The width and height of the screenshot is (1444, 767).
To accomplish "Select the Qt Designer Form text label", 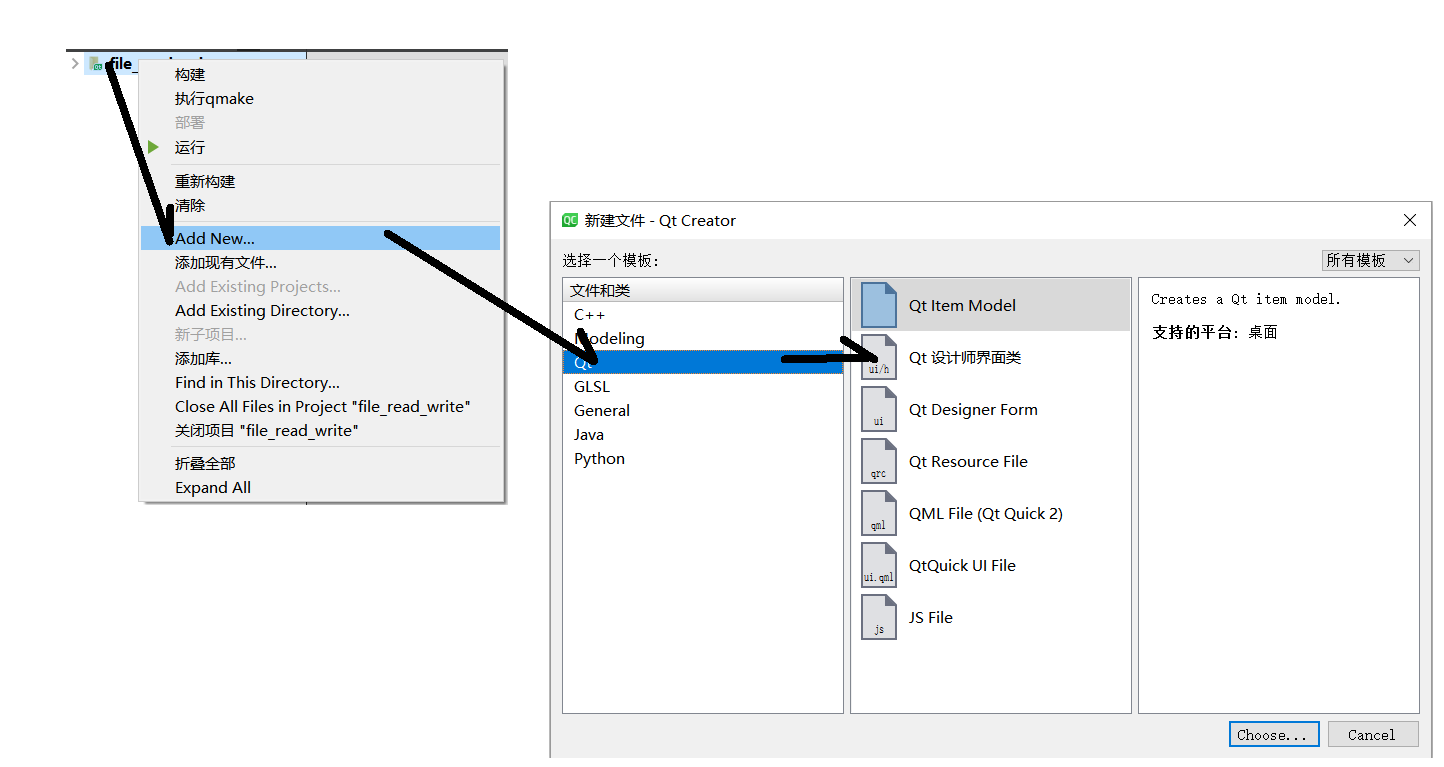I will tap(973, 409).
